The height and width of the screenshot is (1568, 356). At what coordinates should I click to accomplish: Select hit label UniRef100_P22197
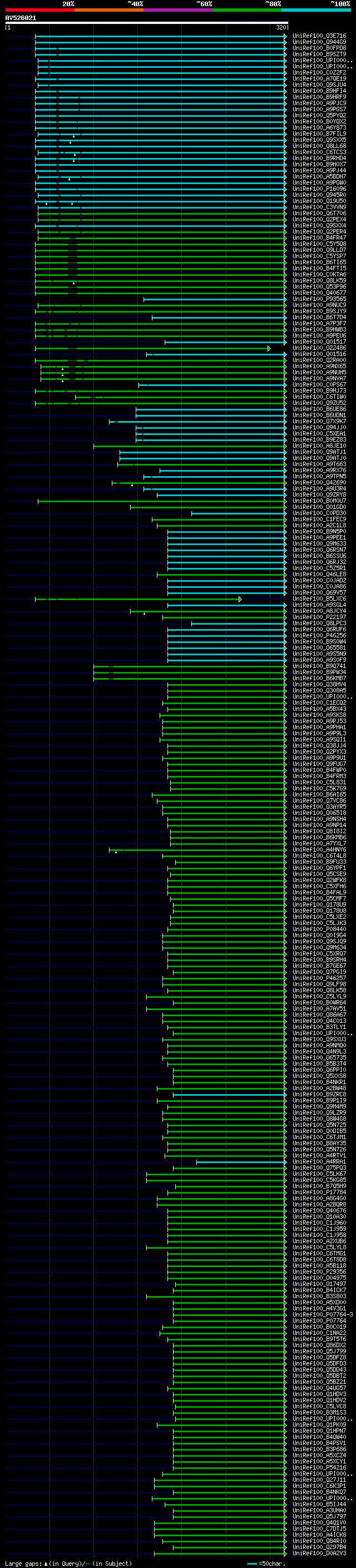[x=319, y=617]
